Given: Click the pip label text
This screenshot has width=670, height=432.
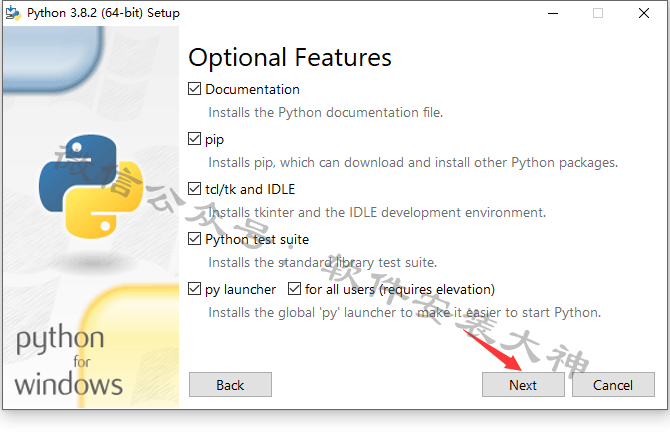Looking at the screenshot, I should pos(215,140).
